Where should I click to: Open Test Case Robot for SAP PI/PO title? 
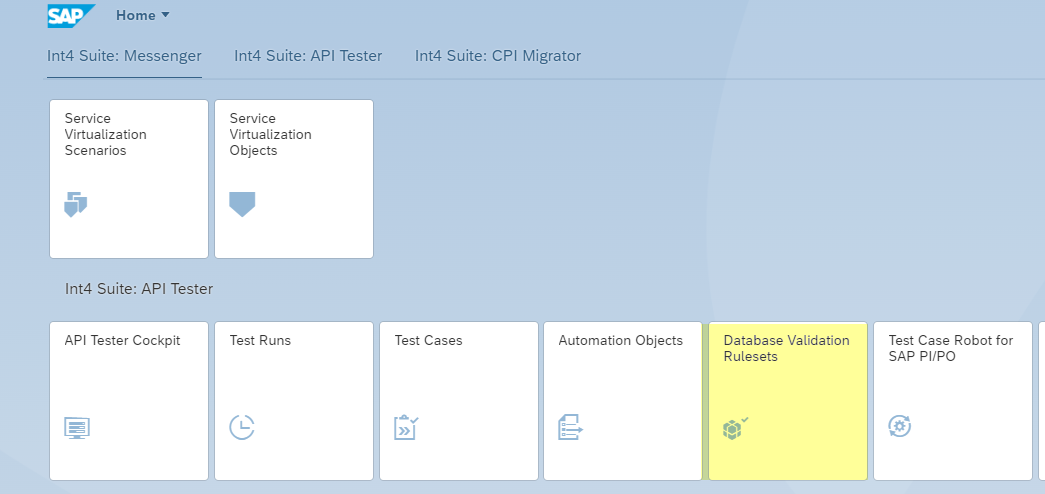pos(950,348)
